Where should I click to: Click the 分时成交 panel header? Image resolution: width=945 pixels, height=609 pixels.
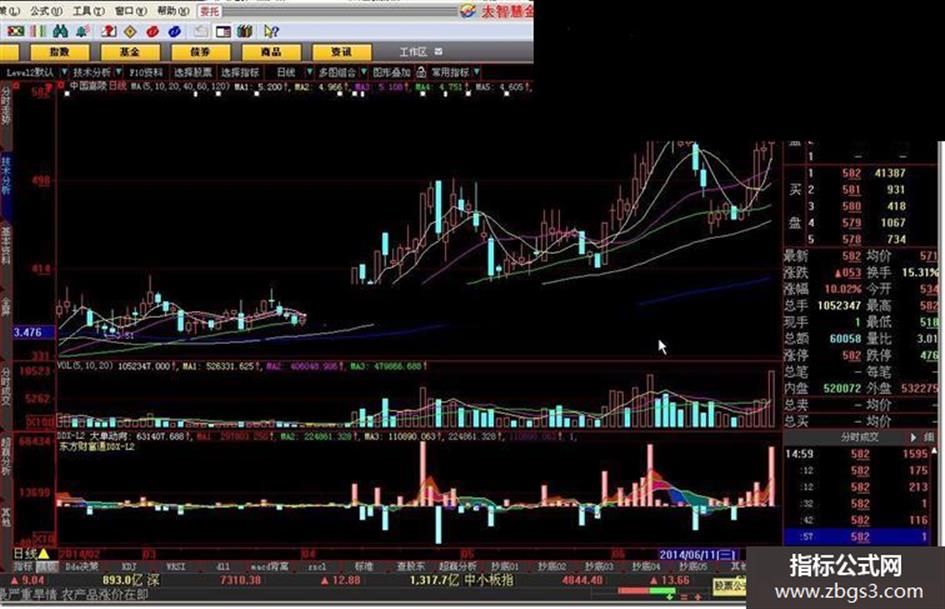(860, 437)
